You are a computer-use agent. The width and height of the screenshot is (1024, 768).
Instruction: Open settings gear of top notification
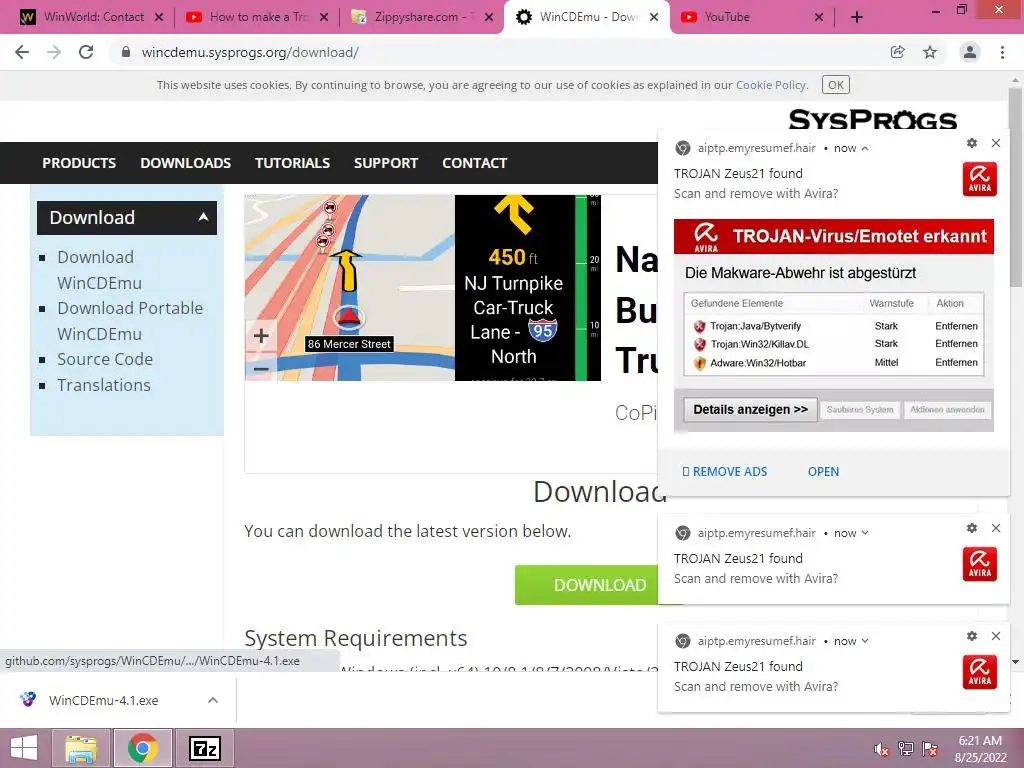[972, 143]
